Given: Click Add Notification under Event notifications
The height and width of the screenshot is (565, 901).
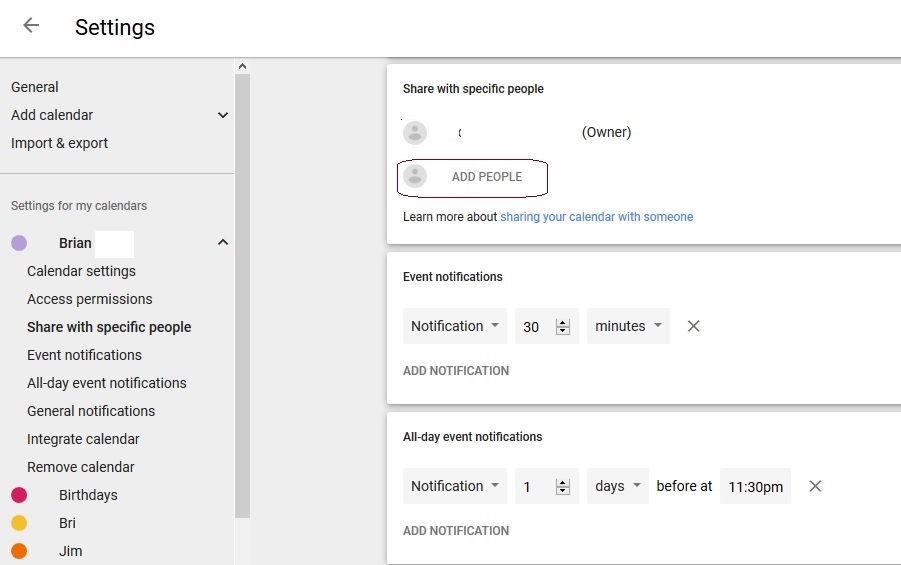Looking at the screenshot, I should (456, 371).
